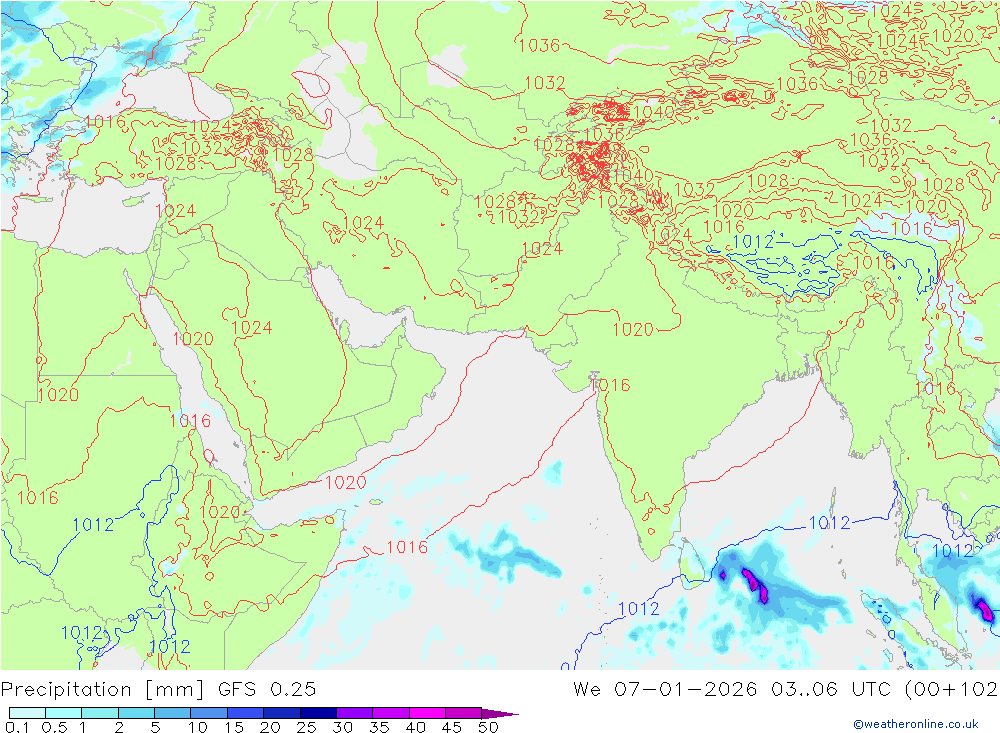Image resolution: width=1000 pixels, height=733 pixels.
Task: Click the lightest cyan 0.1–0.5 legend swatch
Action: pos(27,713)
